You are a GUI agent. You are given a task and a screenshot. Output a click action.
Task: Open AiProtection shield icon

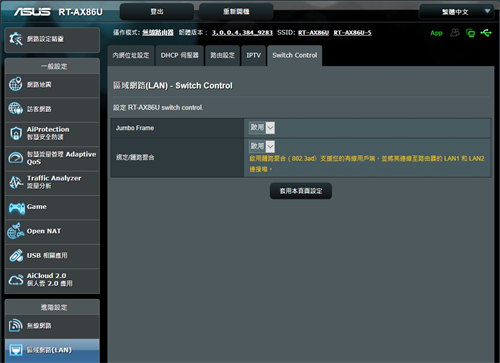[16, 133]
